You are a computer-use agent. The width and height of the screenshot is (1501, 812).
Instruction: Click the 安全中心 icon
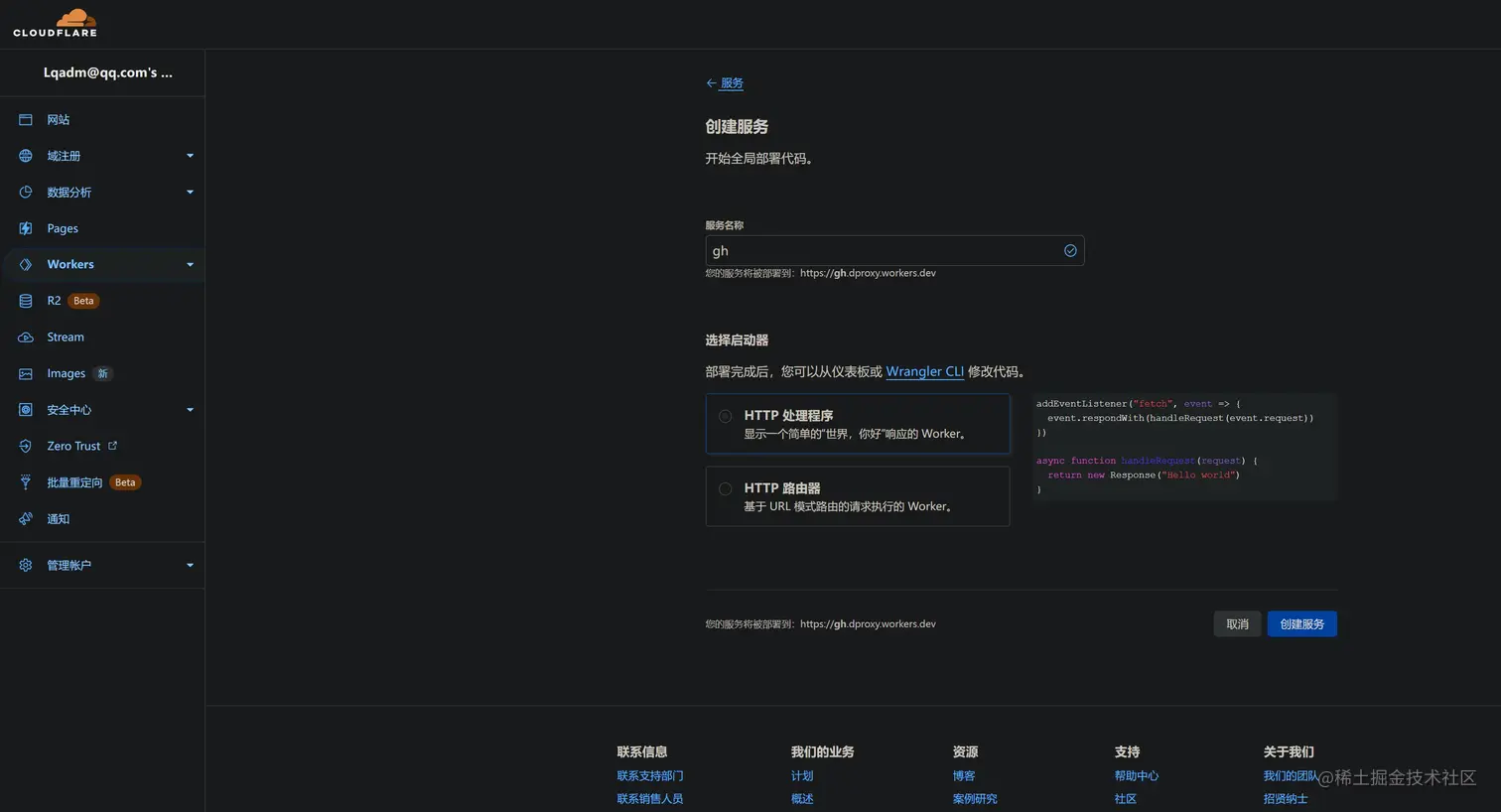click(x=26, y=410)
